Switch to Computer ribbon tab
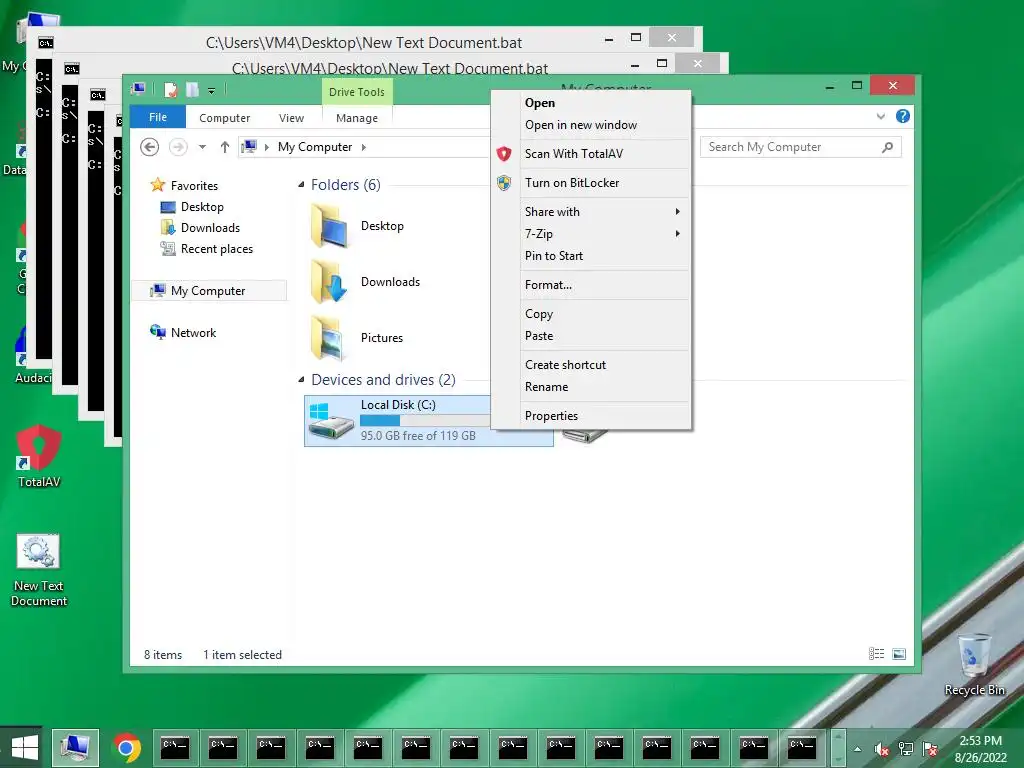The width and height of the screenshot is (1024, 768). tap(225, 118)
